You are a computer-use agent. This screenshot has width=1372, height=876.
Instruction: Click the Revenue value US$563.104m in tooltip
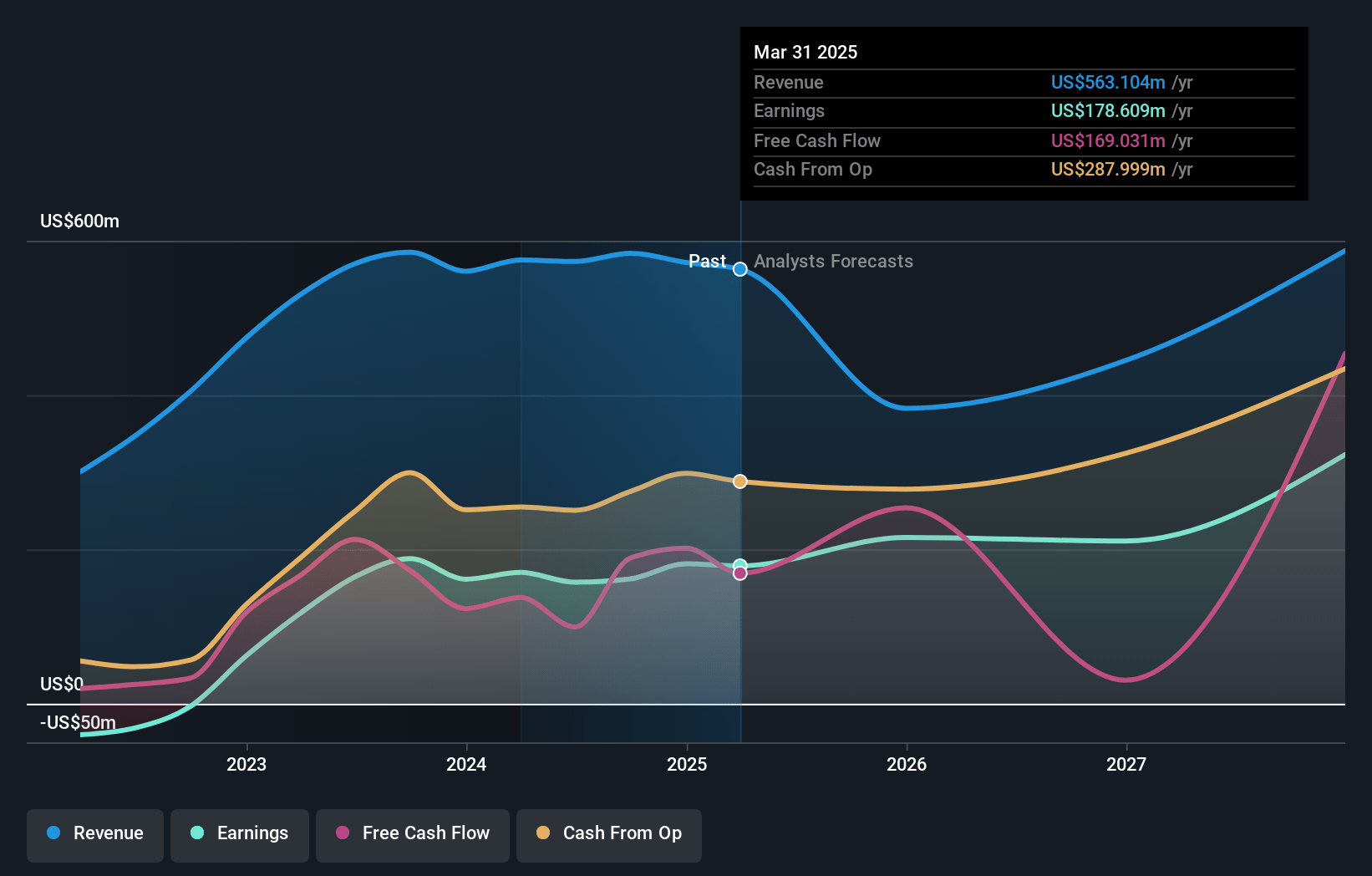[1108, 82]
